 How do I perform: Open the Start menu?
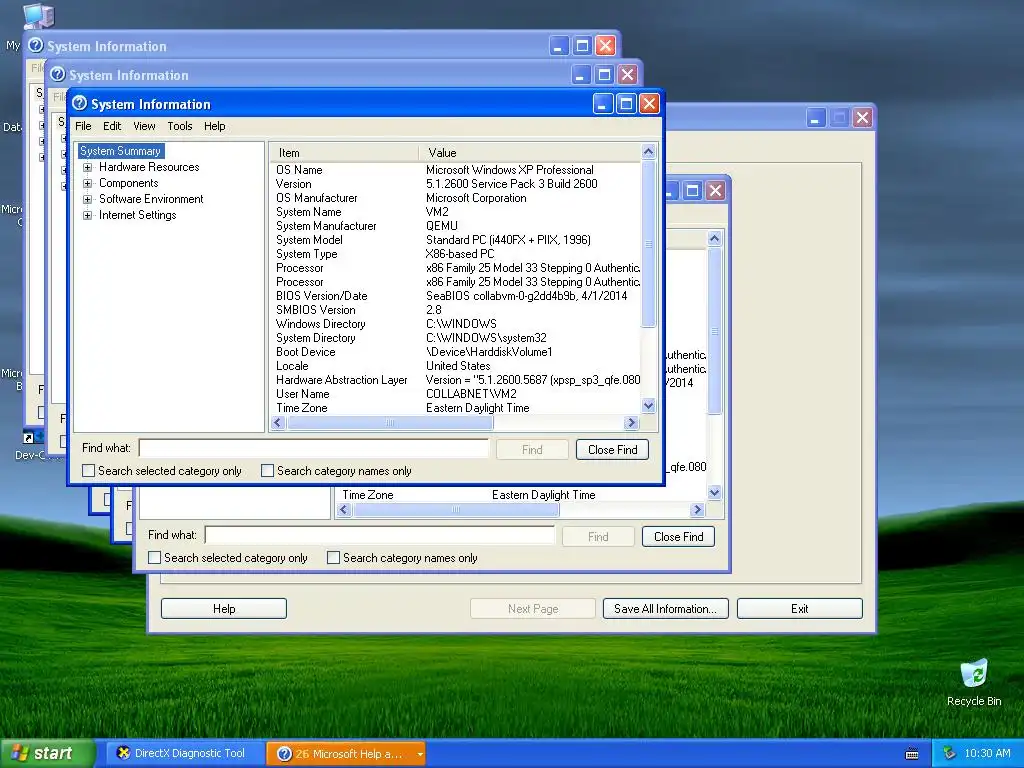tap(47, 754)
